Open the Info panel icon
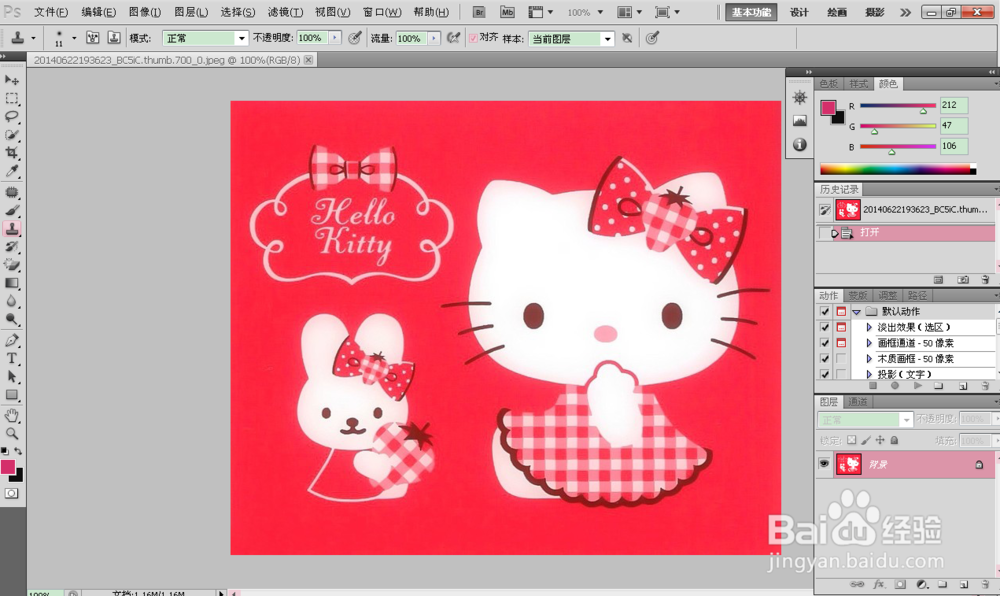 (800, 145)
